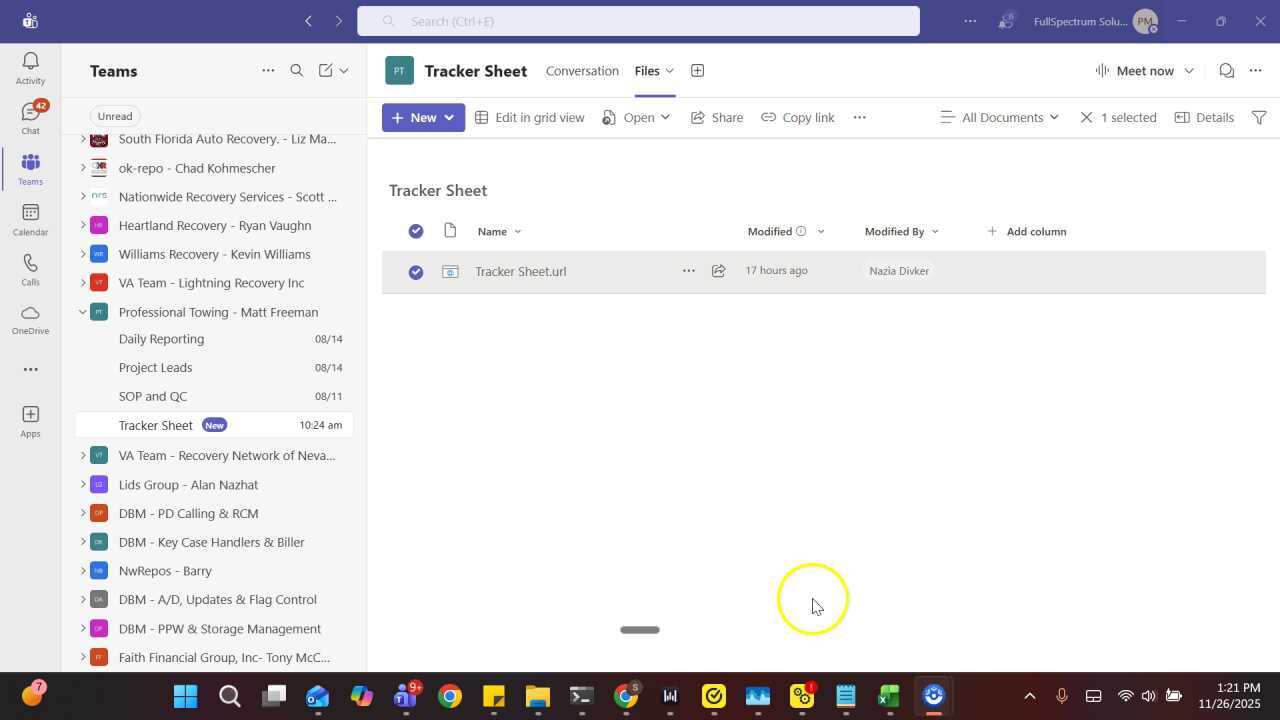Open Settings and more in title bar
Screen dimensions: 1280x720
970,21
